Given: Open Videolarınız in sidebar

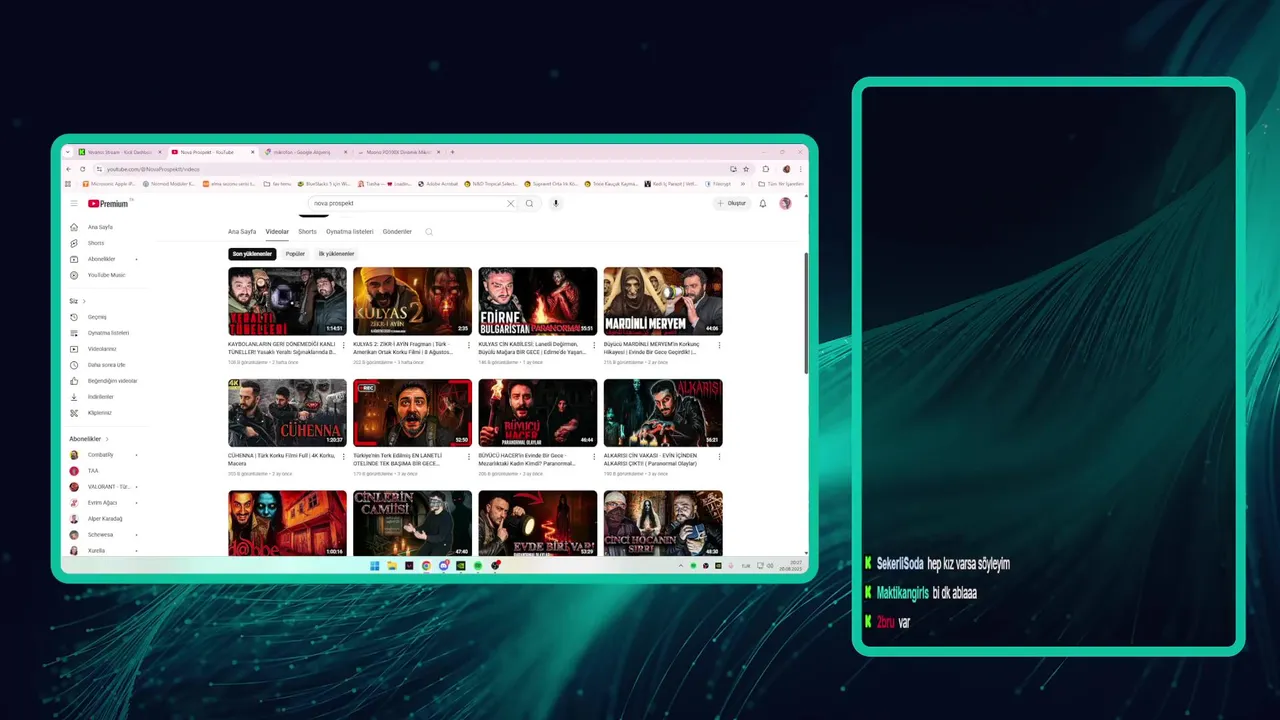Looking at the screenshot, I should 102,349.
